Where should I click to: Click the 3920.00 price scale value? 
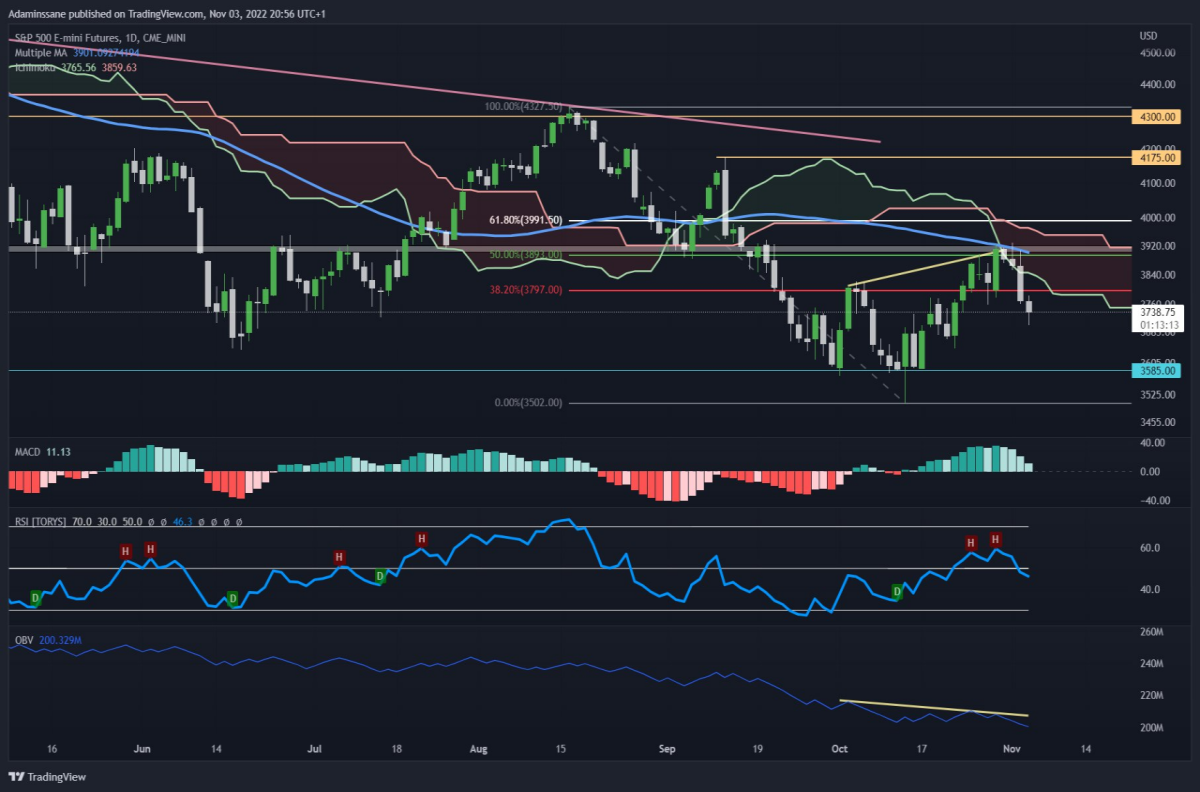(x=1159, y=246)
